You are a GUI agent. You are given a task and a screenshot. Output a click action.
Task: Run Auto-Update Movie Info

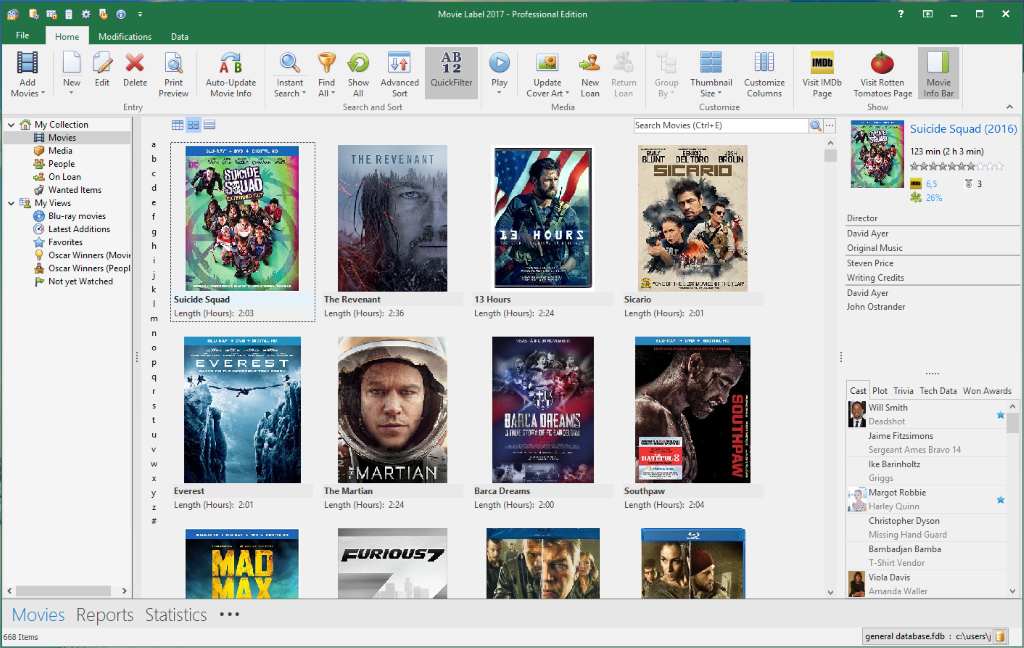pos(231,74)
